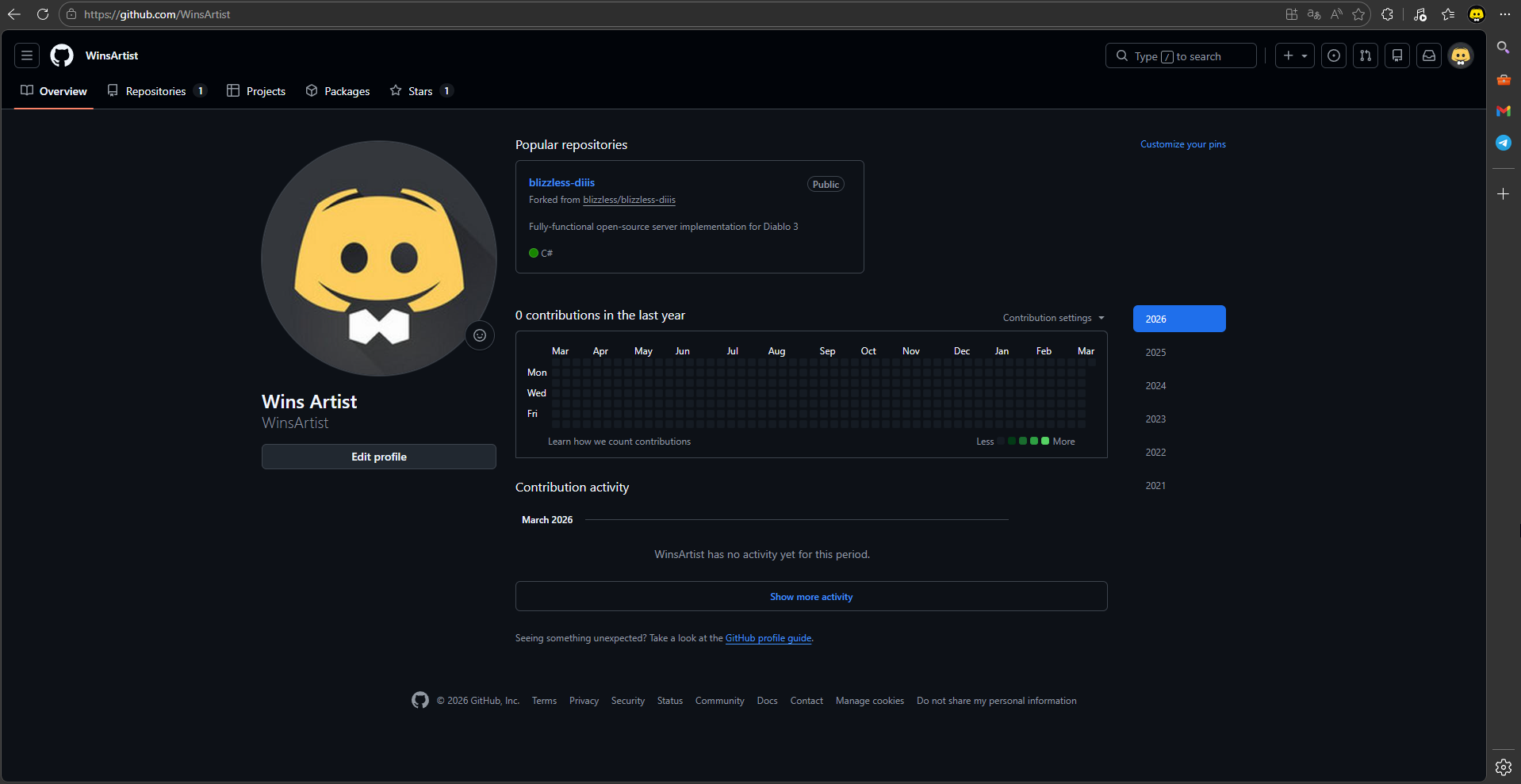Viewport: 1521px width, 784px height.
Task: Click the lightest green legend swatch
Action: (1012, 441)
